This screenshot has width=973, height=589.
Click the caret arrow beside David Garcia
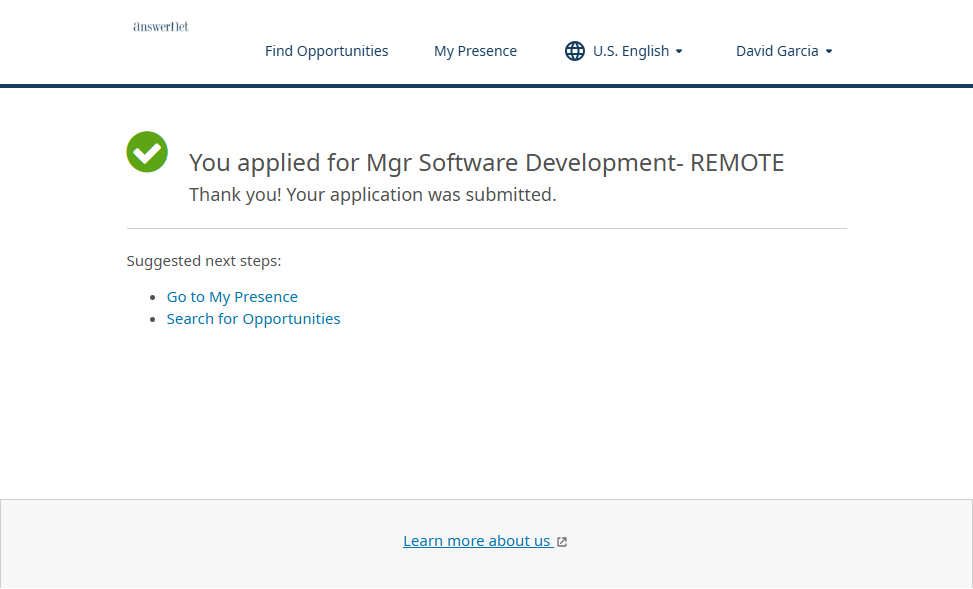click(x=829, y=52)
